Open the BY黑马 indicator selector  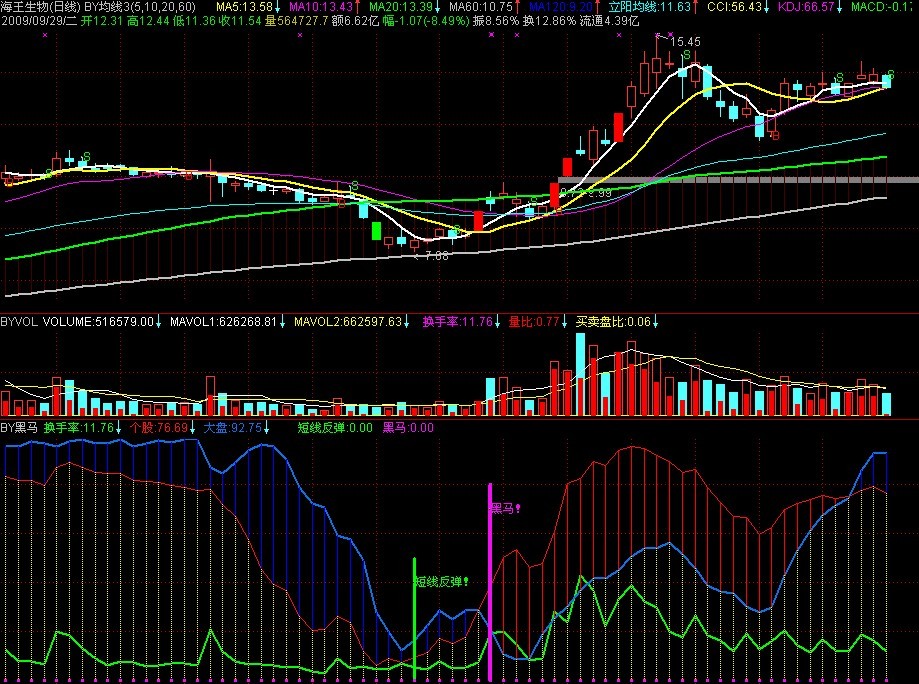(19, 428)
